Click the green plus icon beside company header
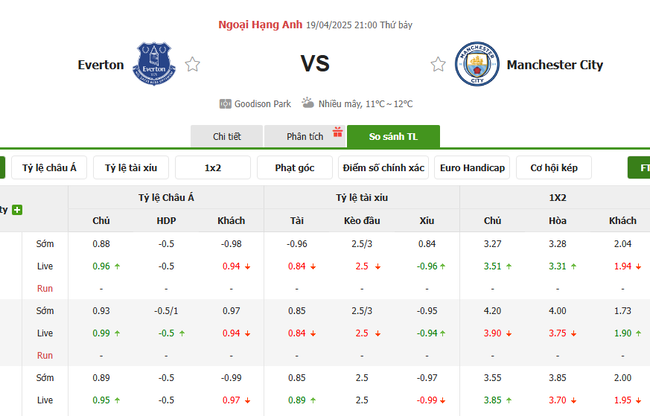 (x=17, y=210)
